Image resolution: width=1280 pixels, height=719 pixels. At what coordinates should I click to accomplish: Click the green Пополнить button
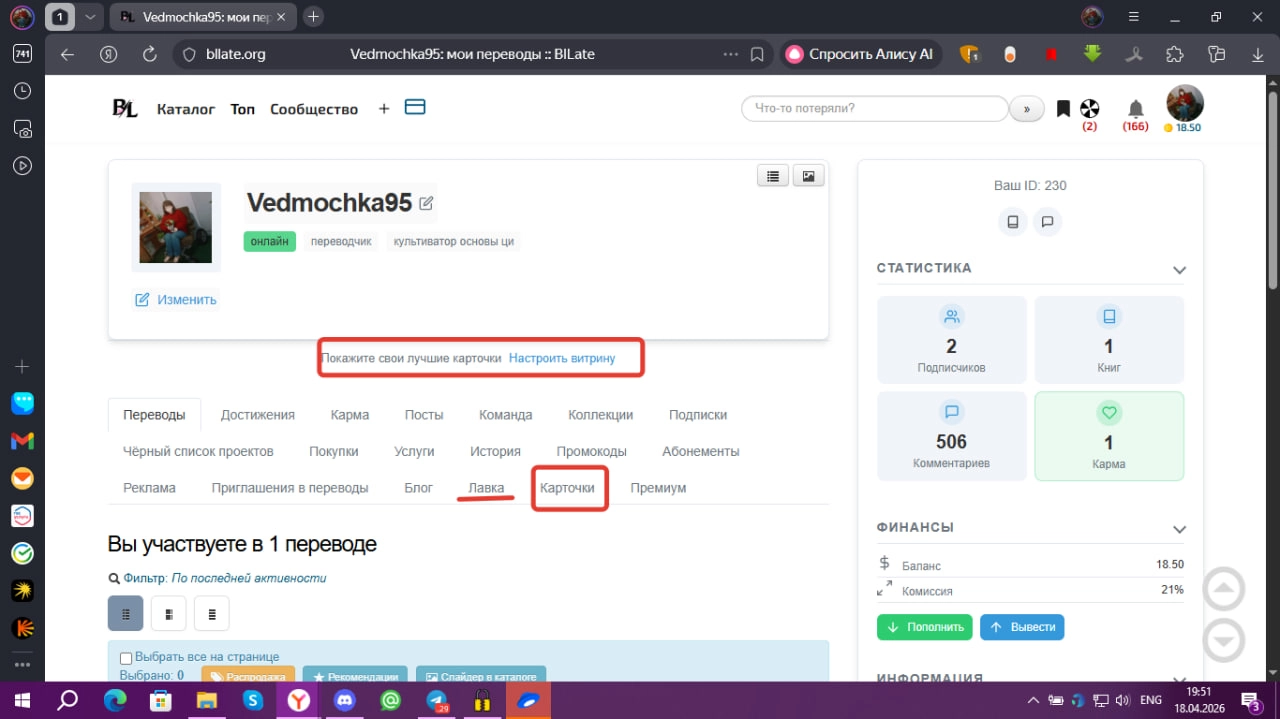(x=924, y=627)
